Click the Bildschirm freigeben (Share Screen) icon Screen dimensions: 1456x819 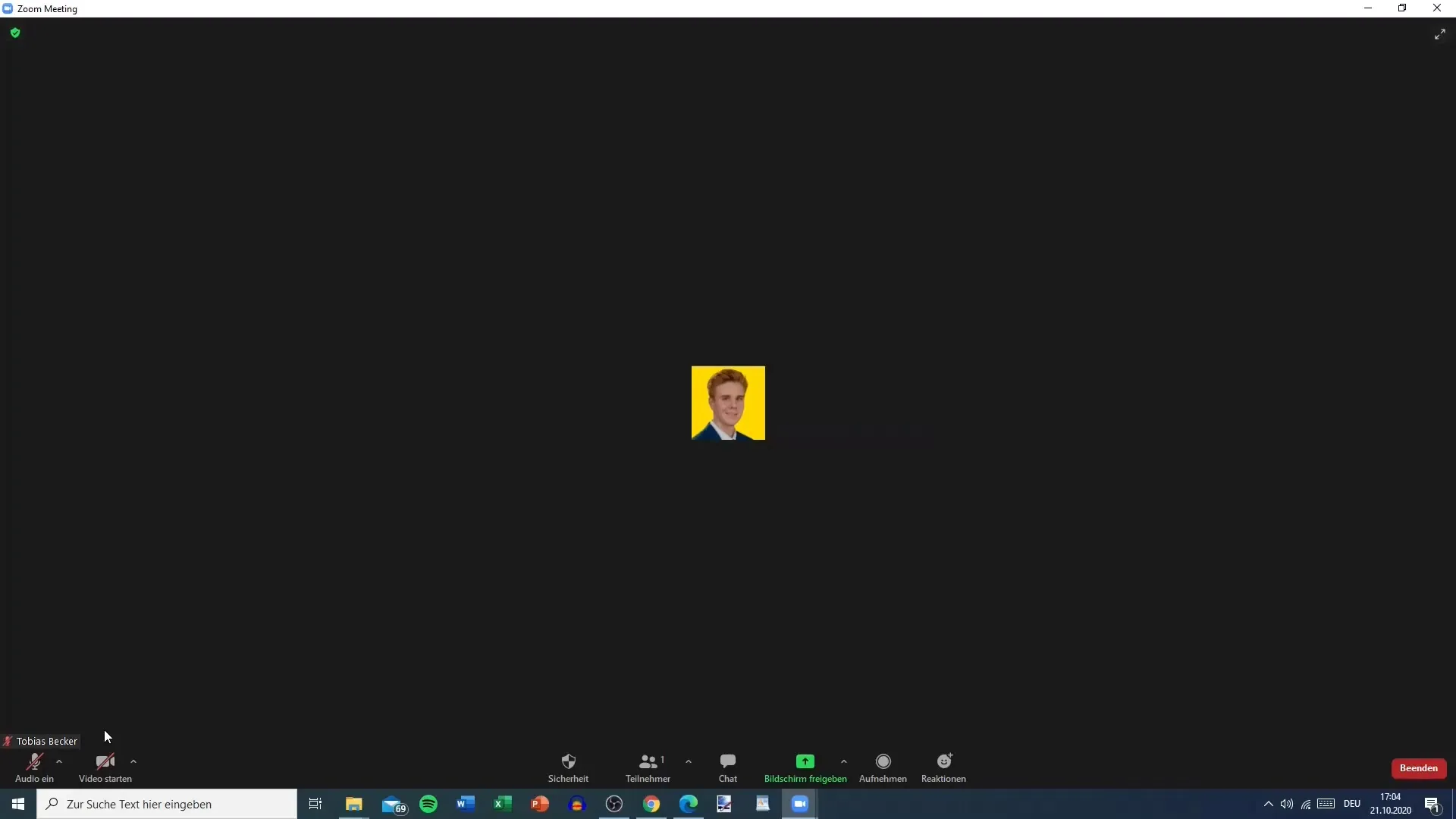pyautogui.click(x=805, y=761)
